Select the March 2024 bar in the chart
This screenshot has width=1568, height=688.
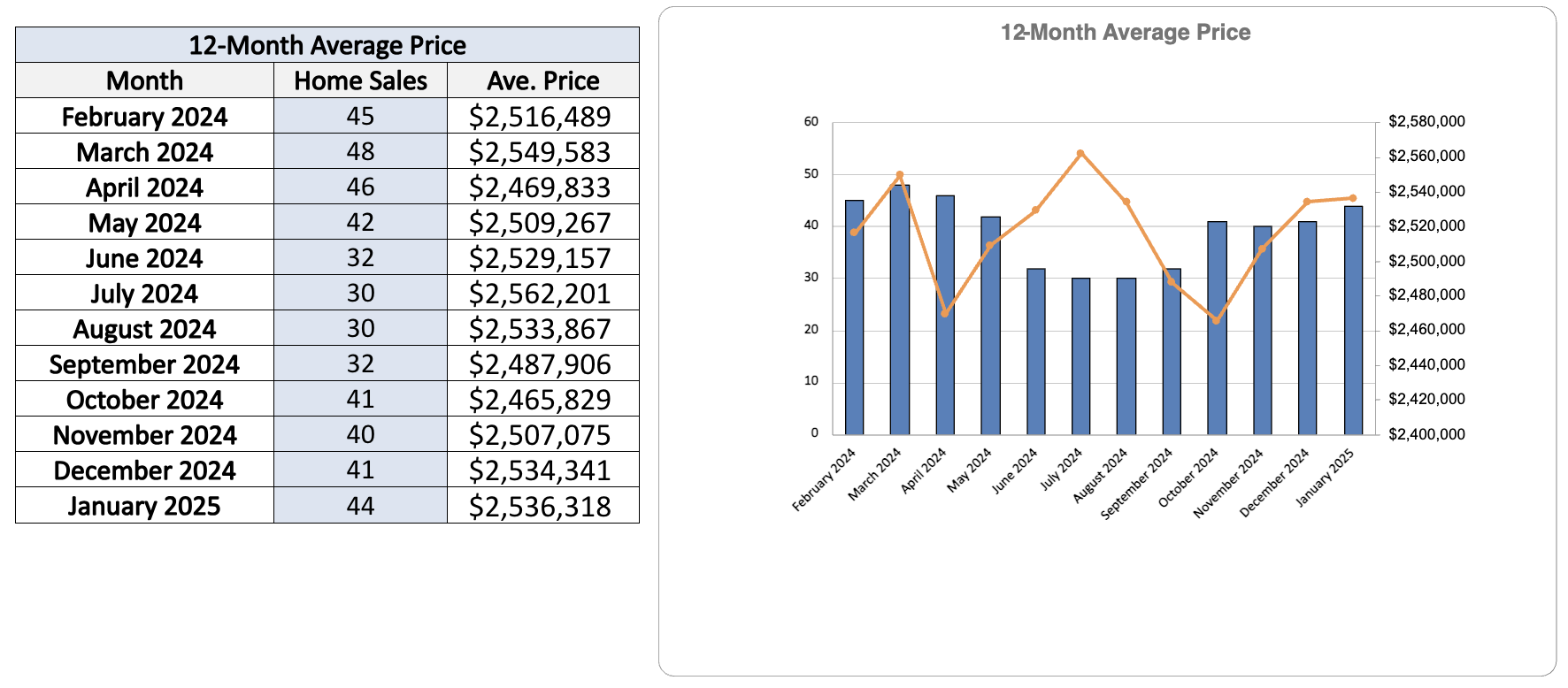900,310
